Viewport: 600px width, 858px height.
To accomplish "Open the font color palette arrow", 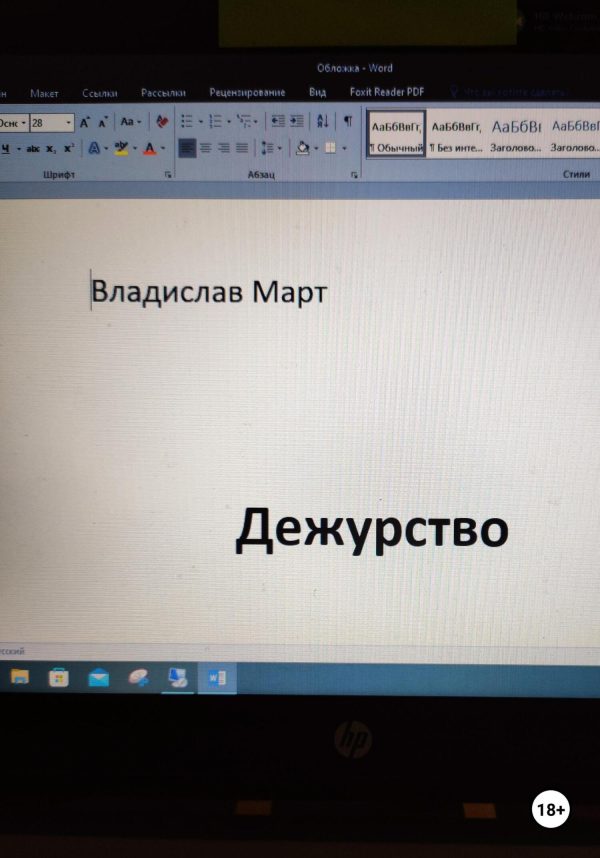I will point(162,148).
